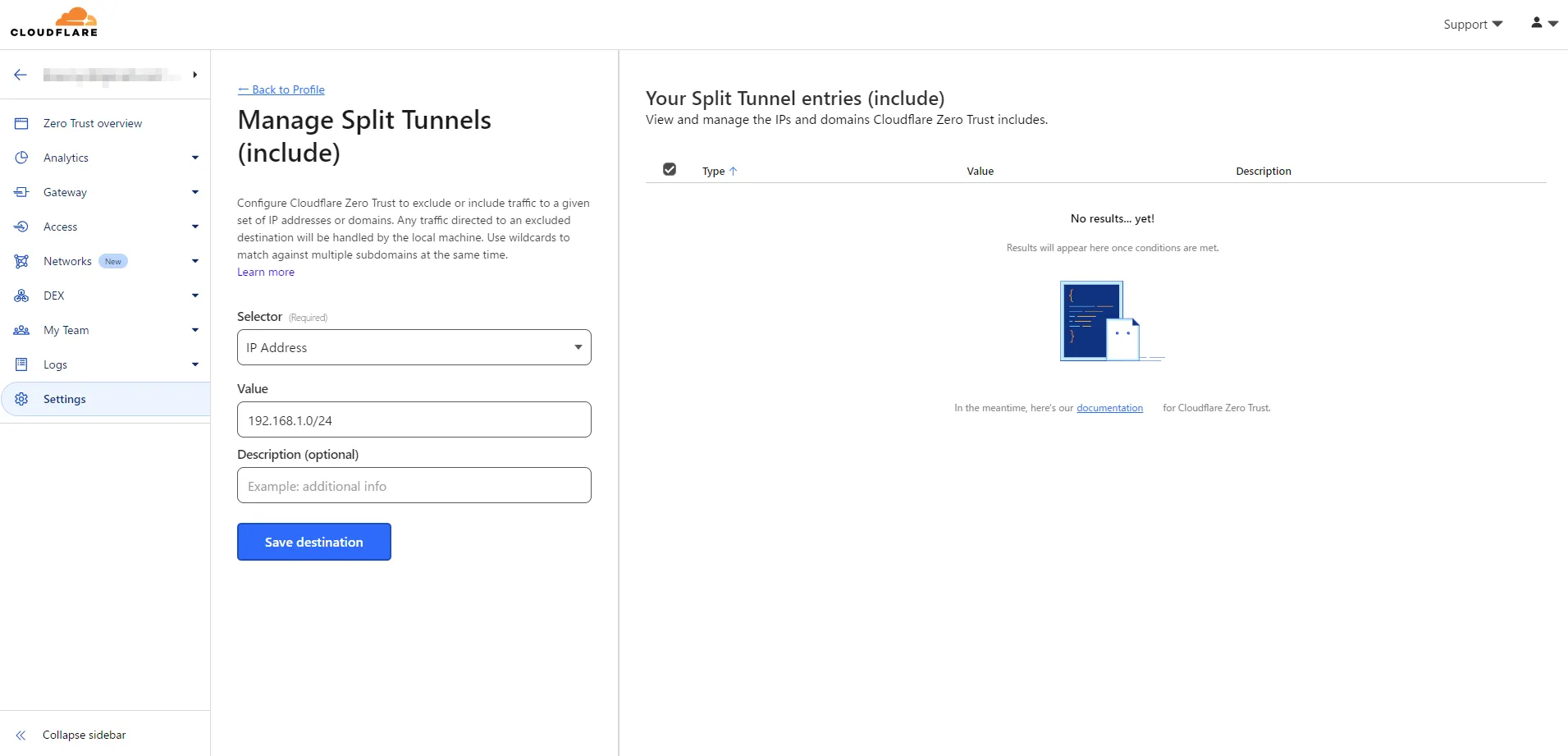
Task: Open the Selector IP Address dropdown
Action: tap(414, 347)
